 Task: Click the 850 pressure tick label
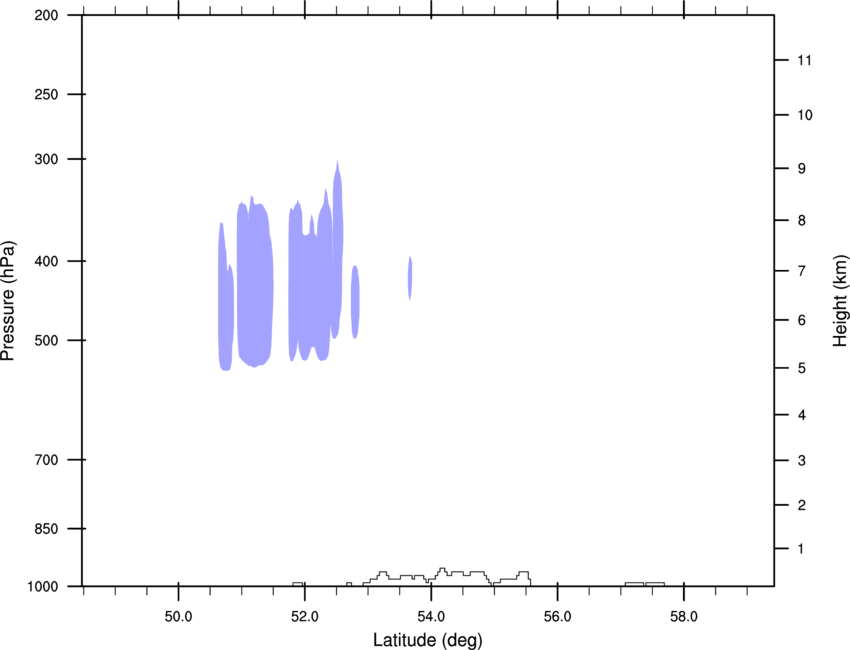point(46,529)
